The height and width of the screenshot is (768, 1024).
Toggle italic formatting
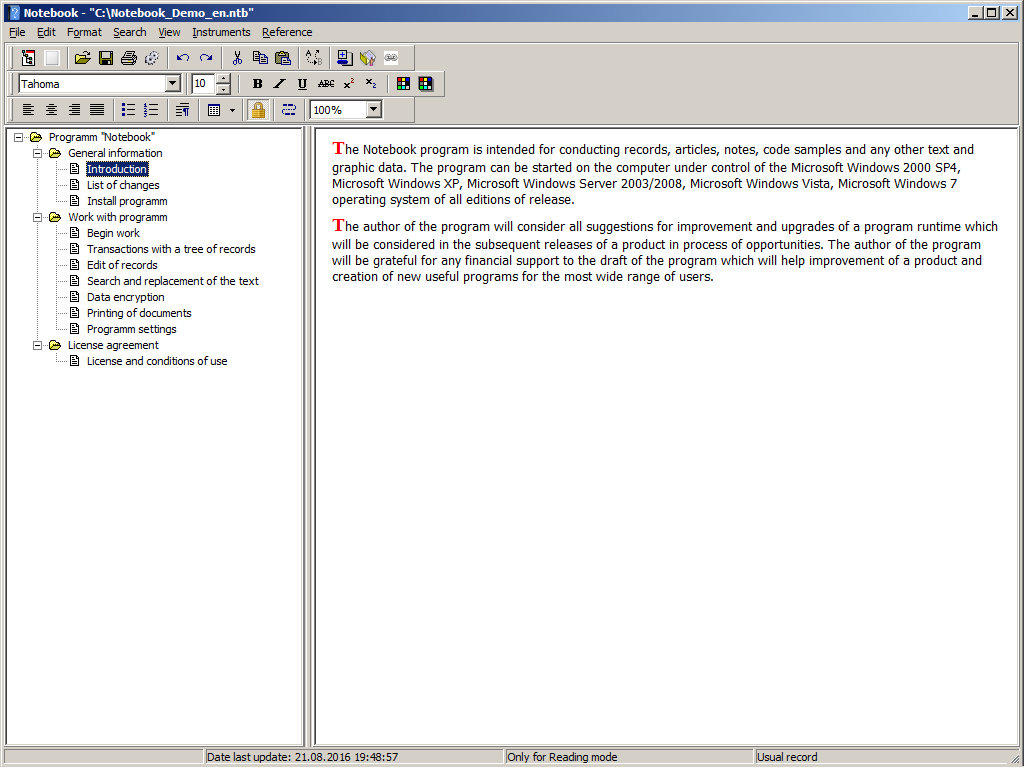click(x=280, y=84)
